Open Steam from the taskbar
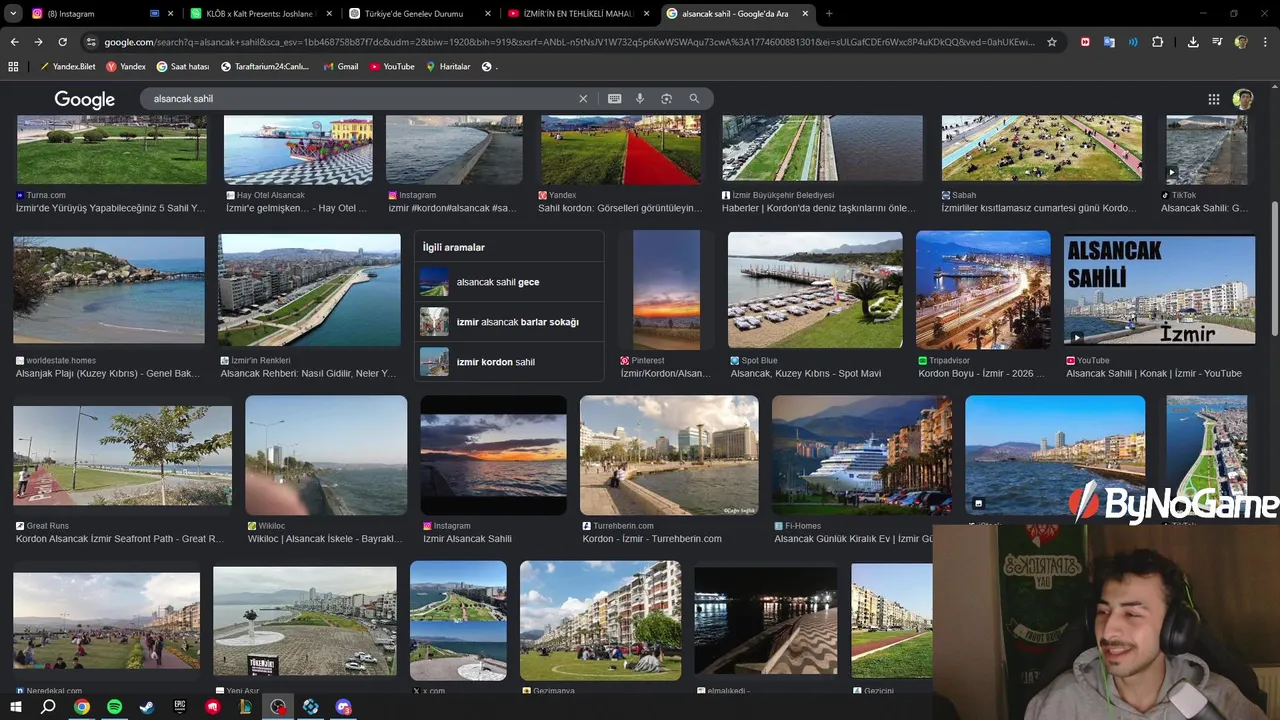Screen dimensions: 1280x720 pos(147,707)
